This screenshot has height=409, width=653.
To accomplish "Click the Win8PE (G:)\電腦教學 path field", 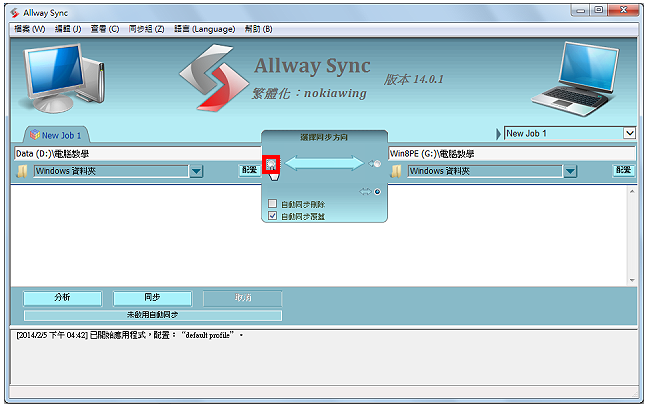I will tap(512, 154).
